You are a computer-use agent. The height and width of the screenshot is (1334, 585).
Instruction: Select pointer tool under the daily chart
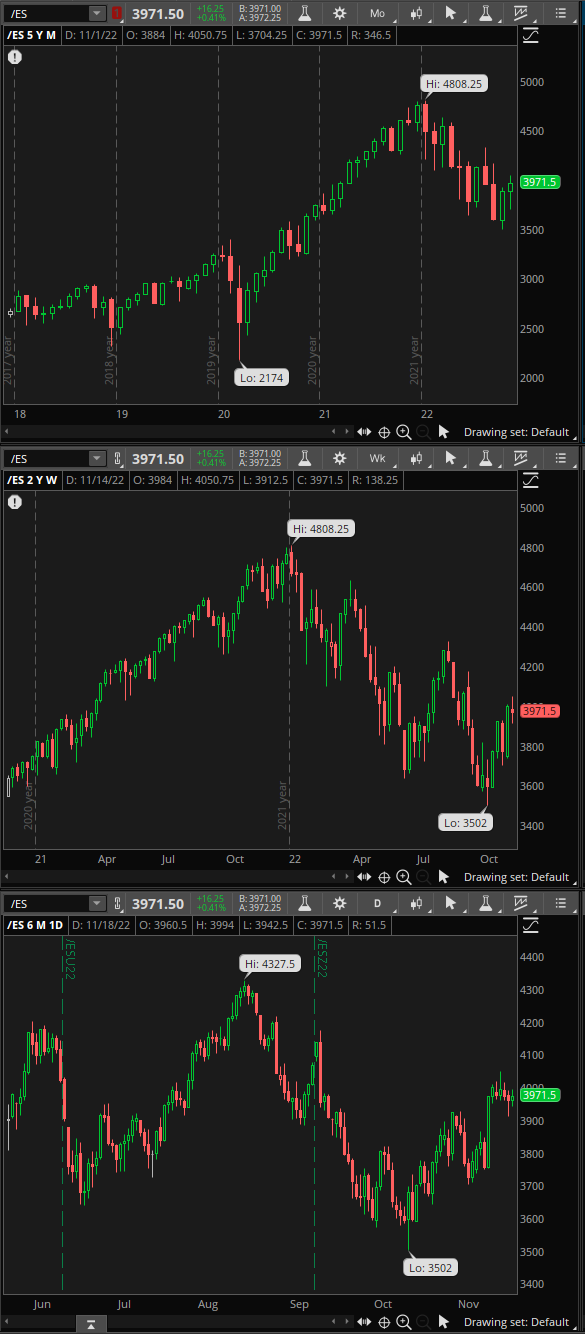(x=445, y=1322)
